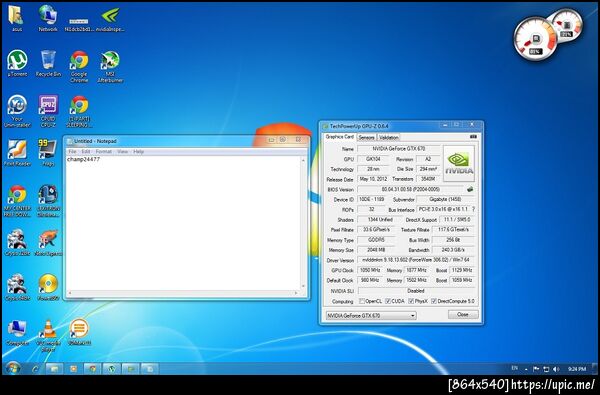Show hidden tray icons arrow
600x395 pixels.
[526, 369]
